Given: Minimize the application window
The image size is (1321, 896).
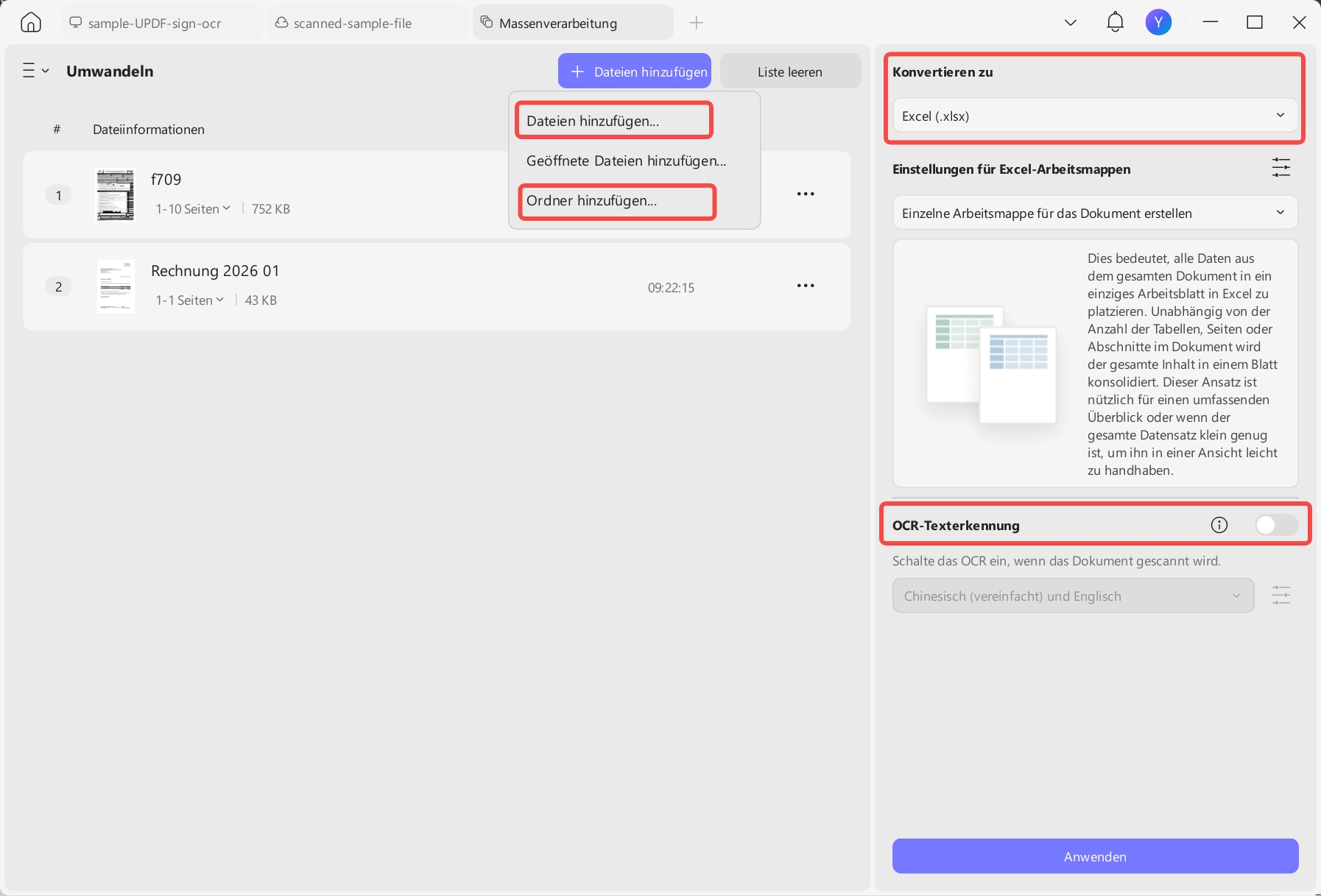Looking at the screenshot, I should point(1211,23).
